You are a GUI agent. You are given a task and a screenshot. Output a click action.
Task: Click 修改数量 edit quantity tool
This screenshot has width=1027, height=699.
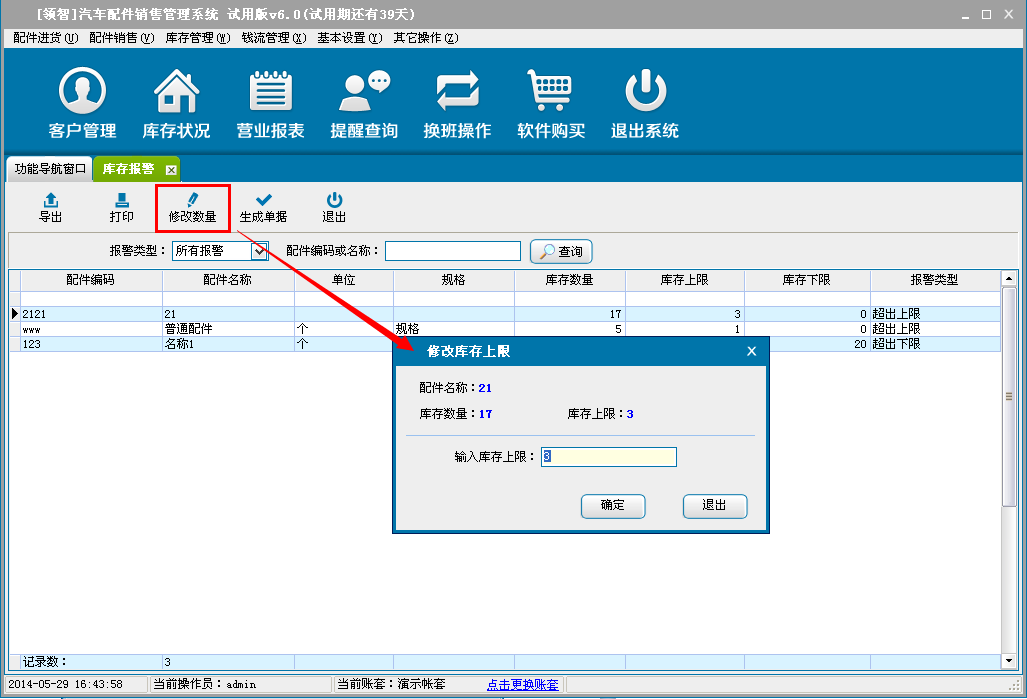192,208
